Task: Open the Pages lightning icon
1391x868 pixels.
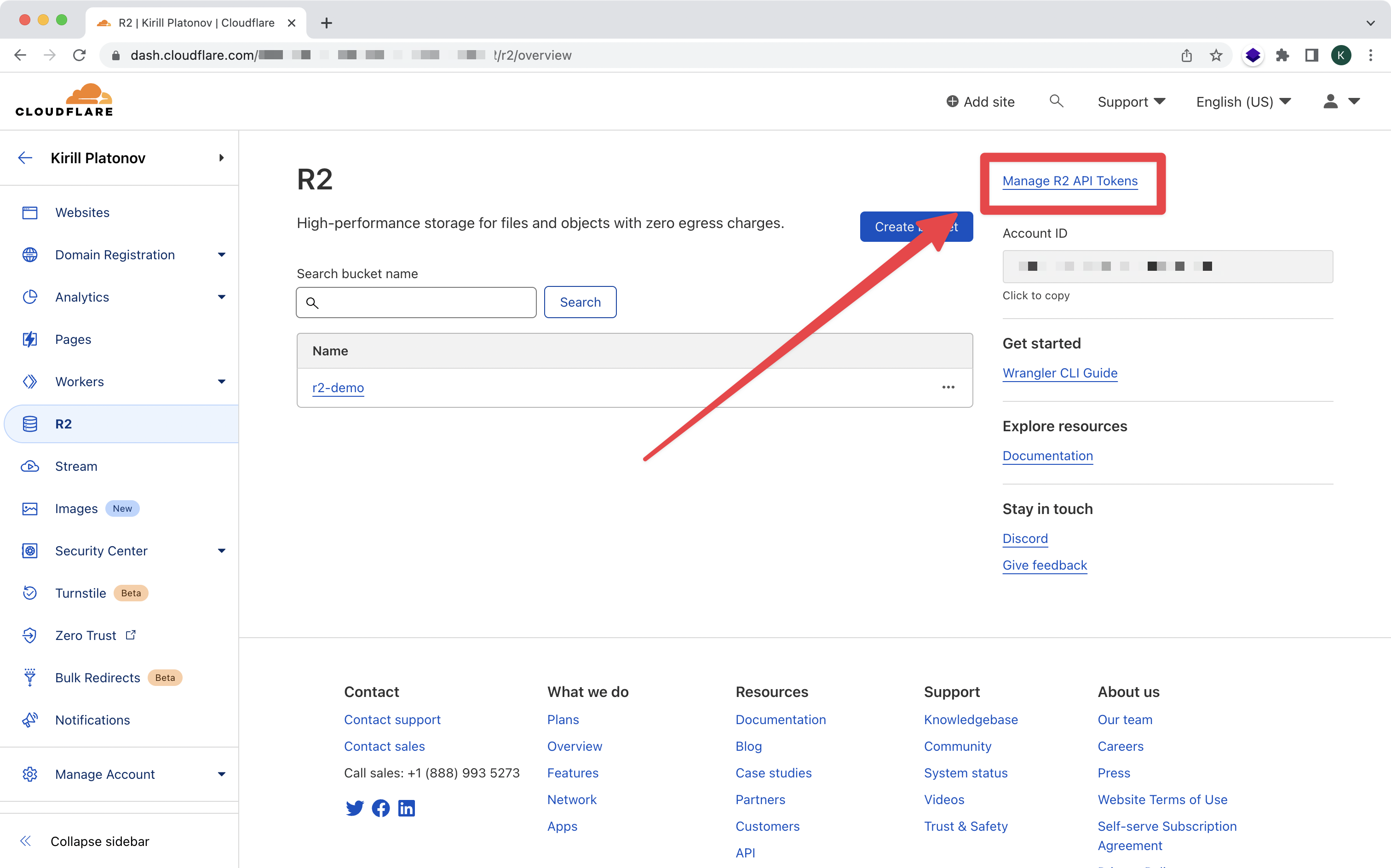Action: tap(30, 339)
